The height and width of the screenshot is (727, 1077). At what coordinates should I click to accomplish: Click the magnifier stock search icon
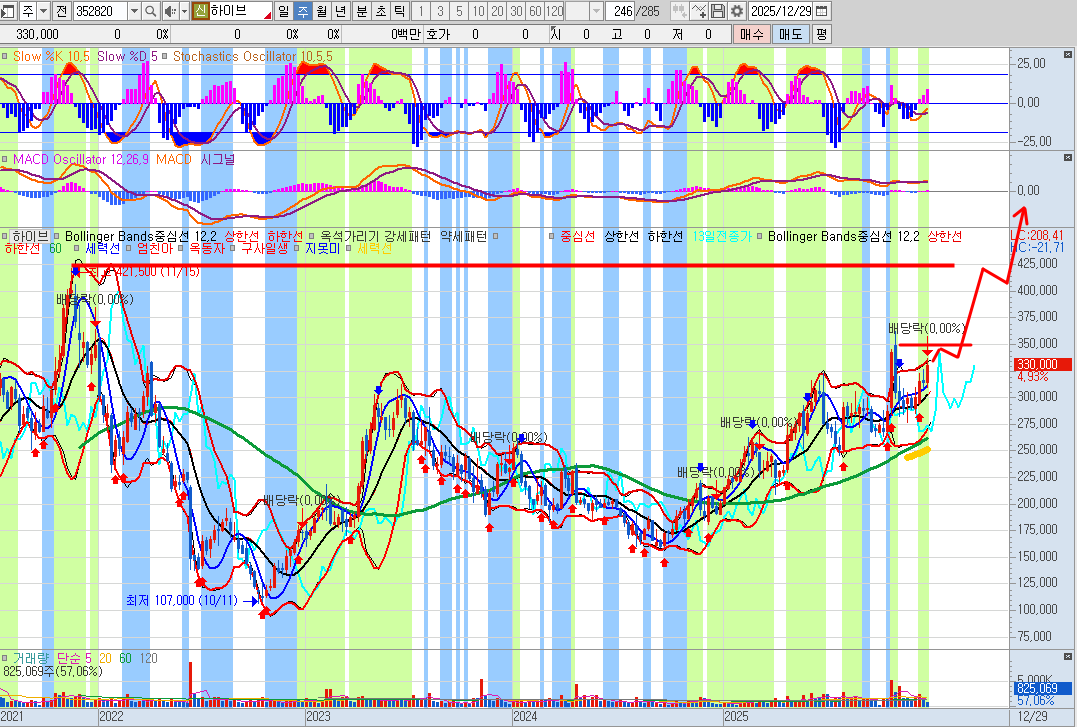(x=150, y=11)
